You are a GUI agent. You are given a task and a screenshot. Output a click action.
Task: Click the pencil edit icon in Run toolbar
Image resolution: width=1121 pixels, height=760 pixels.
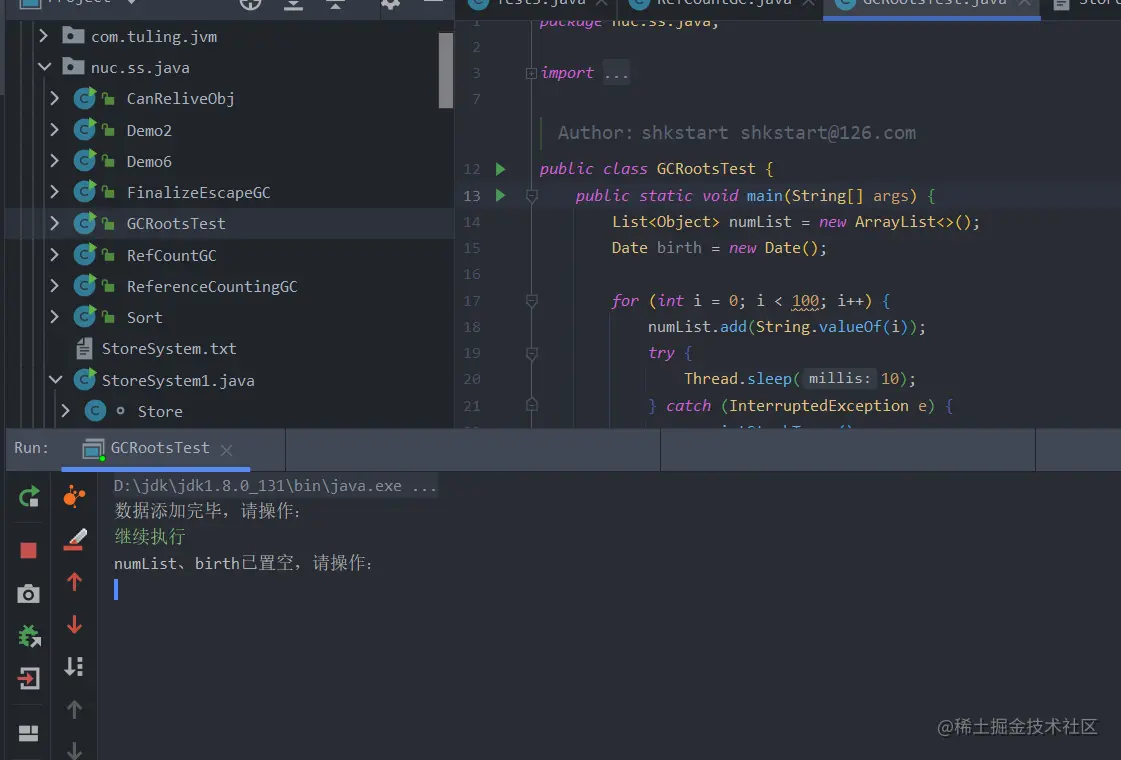coord(75,539)
